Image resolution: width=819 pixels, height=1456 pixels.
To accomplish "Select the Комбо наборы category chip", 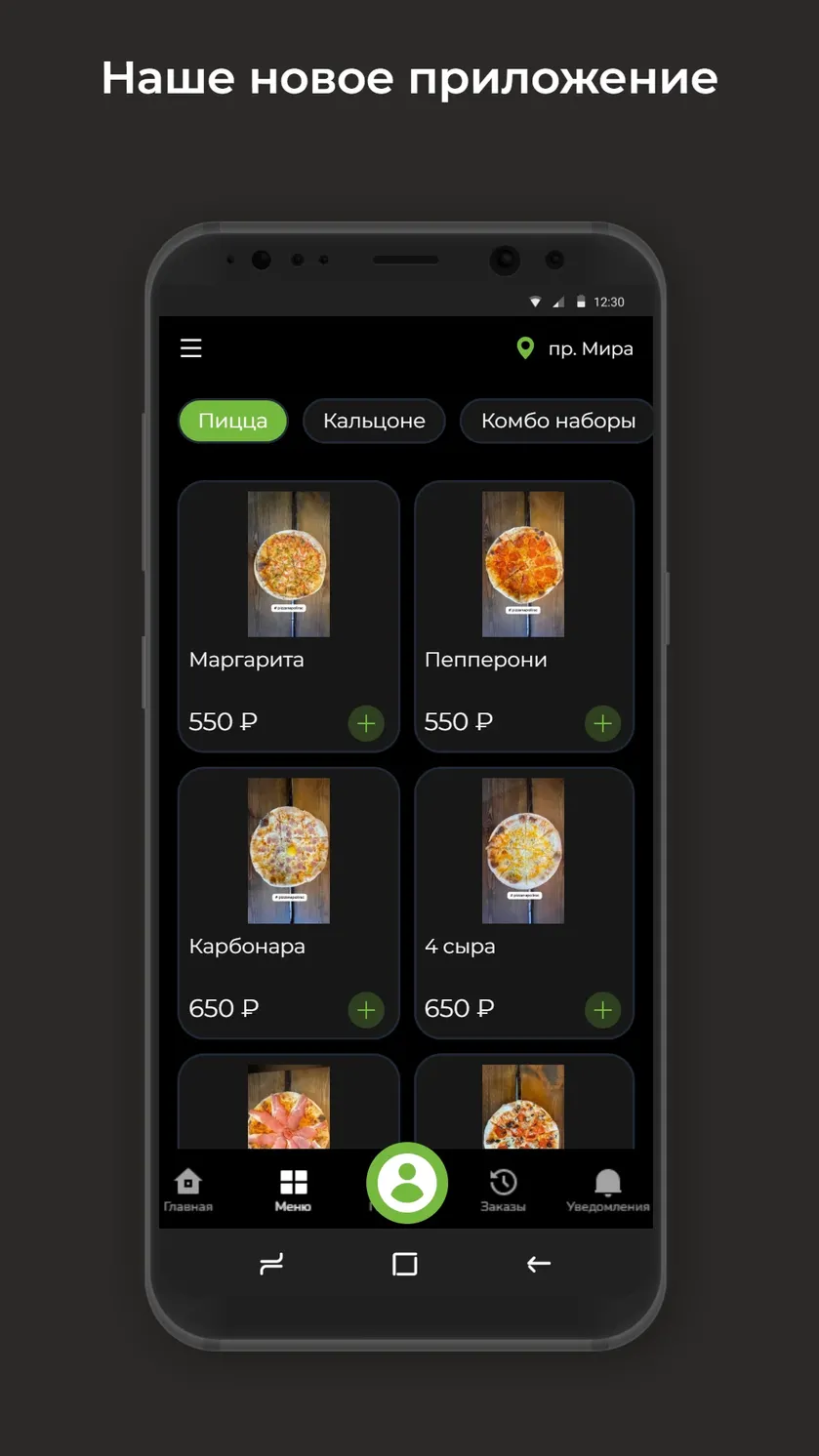I will pos(556,421).
